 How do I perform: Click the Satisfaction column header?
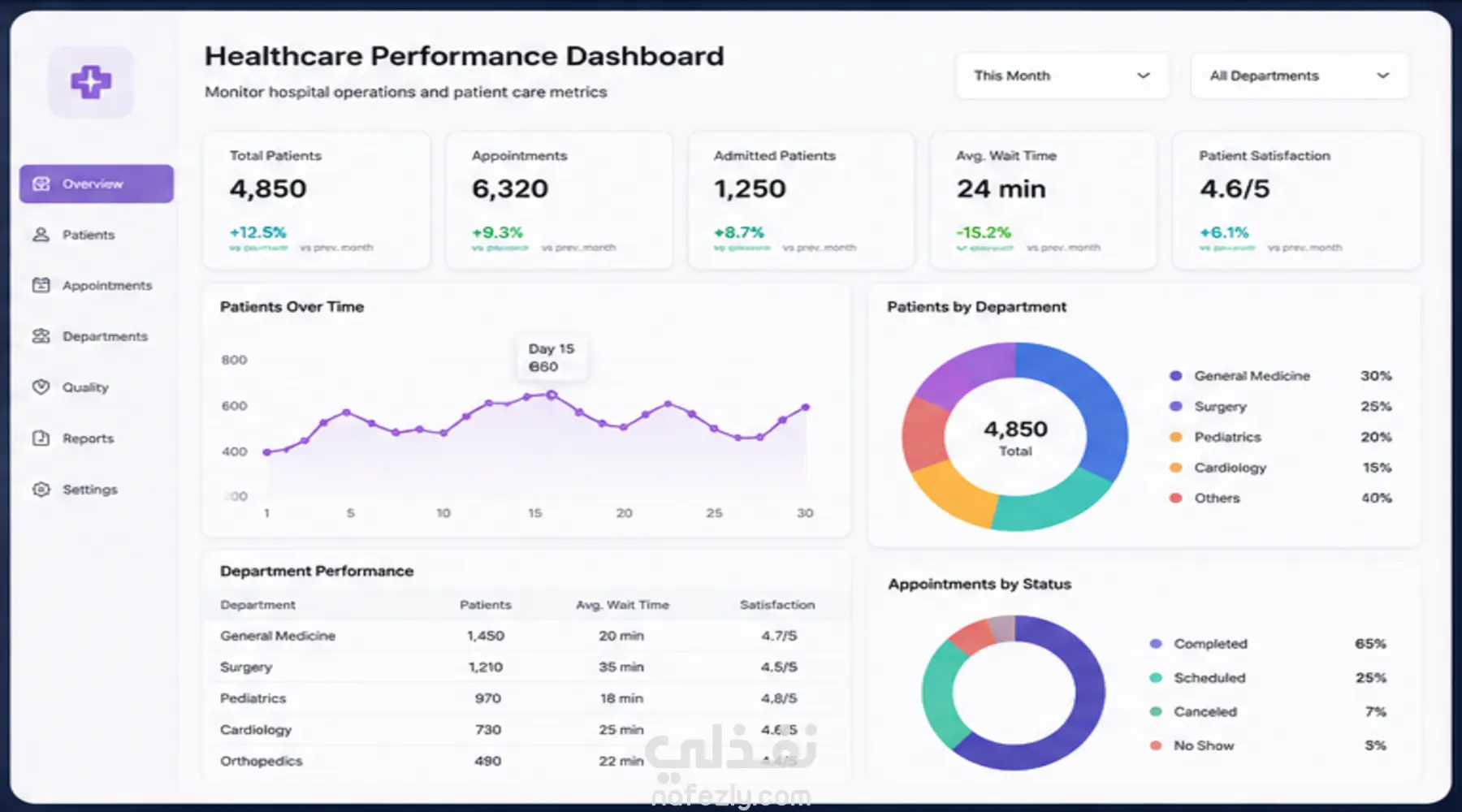777,605
